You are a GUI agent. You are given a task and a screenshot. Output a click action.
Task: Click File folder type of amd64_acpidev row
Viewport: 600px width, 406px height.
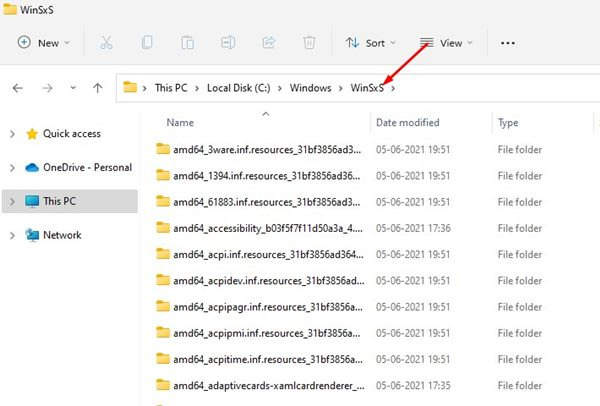click(520, 280)
